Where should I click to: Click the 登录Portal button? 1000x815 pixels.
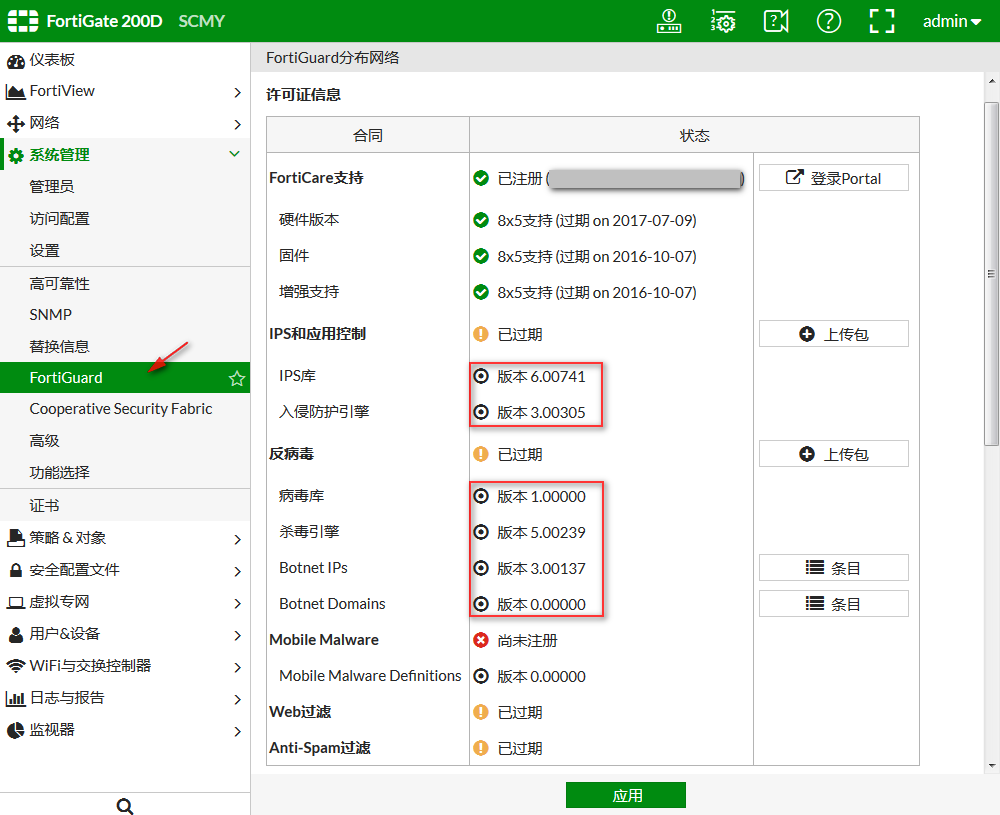point(834,178)
